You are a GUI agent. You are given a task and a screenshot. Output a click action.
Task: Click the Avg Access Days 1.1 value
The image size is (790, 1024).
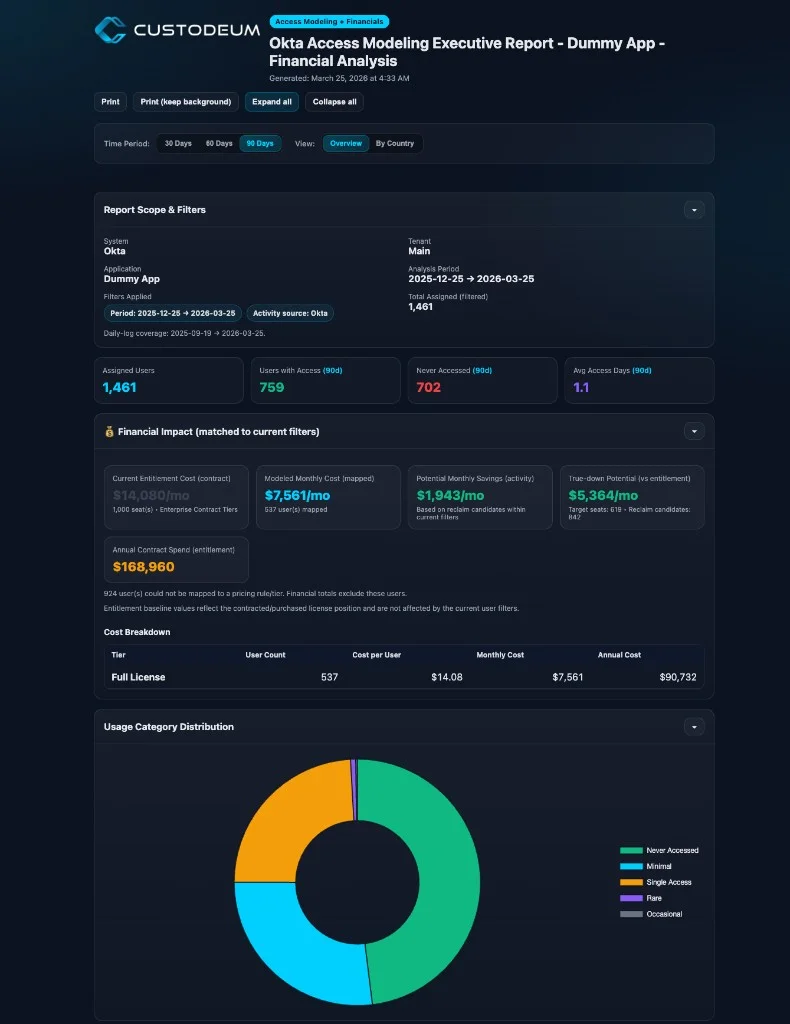coord(581,387)
